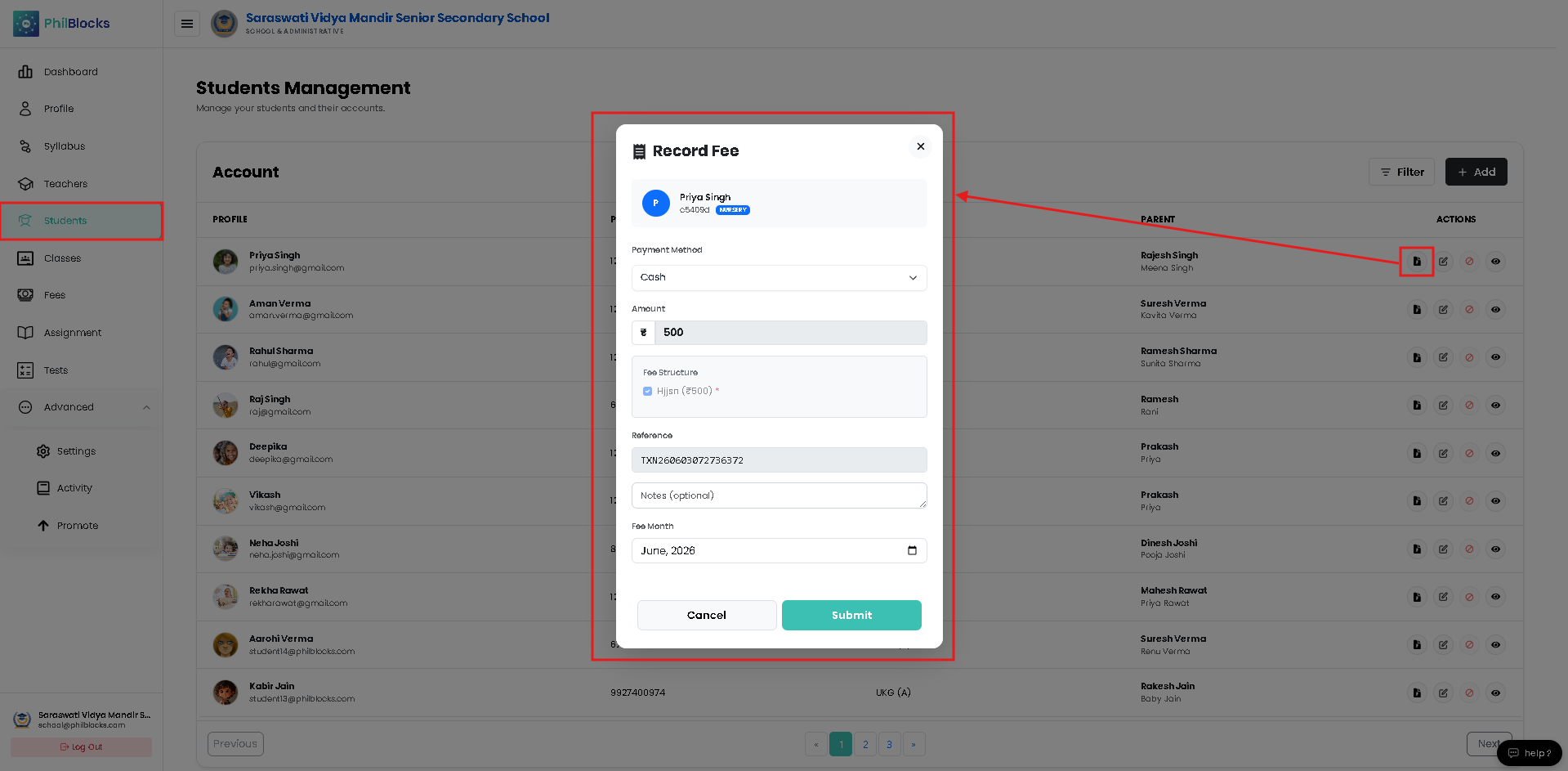Image resolution: width=1568 pixels, height=771 pixels.
Task: Click the Previous pagination button
Action: click(235, 744)
